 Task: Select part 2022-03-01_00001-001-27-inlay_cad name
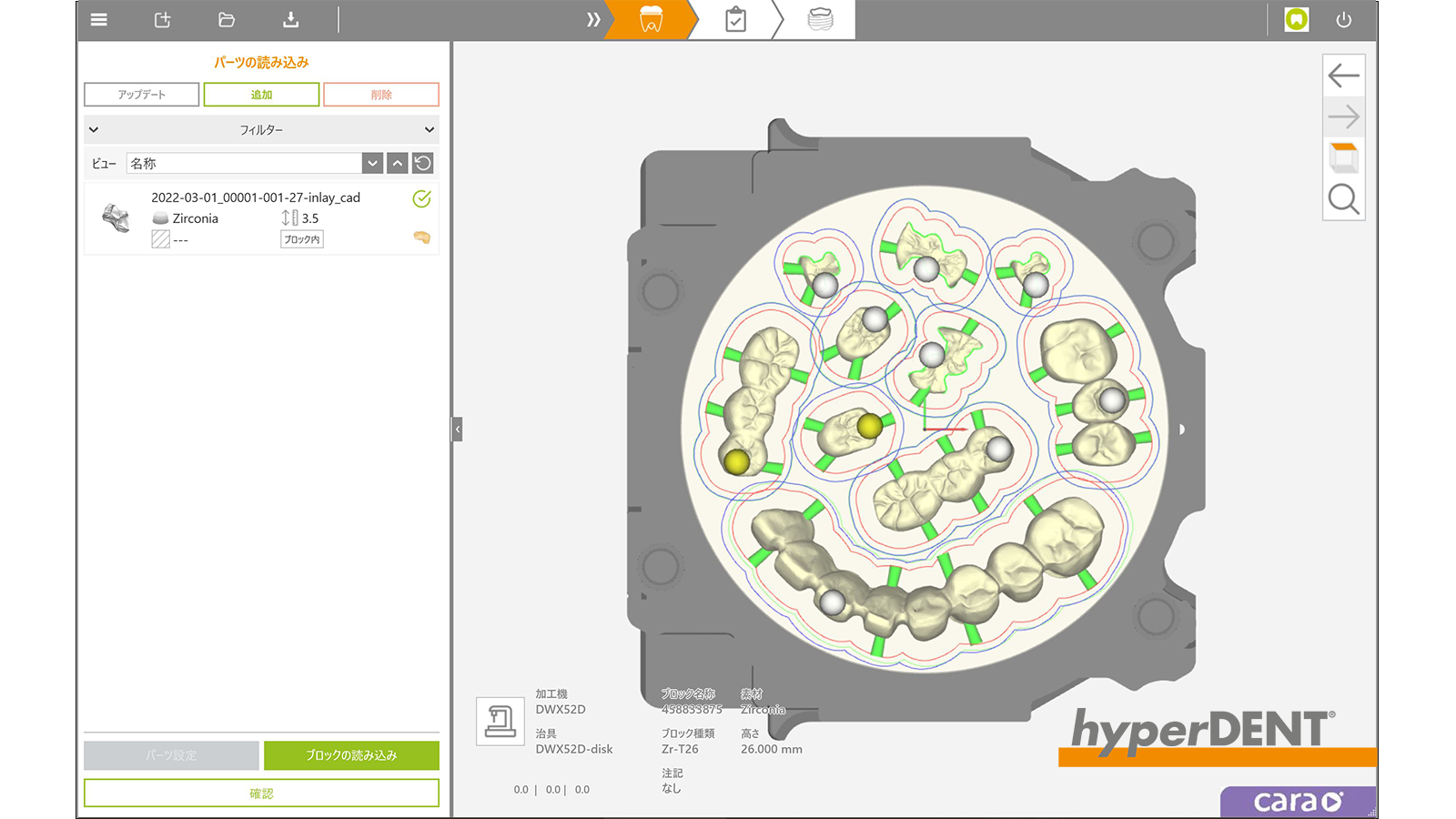point(256,197)
